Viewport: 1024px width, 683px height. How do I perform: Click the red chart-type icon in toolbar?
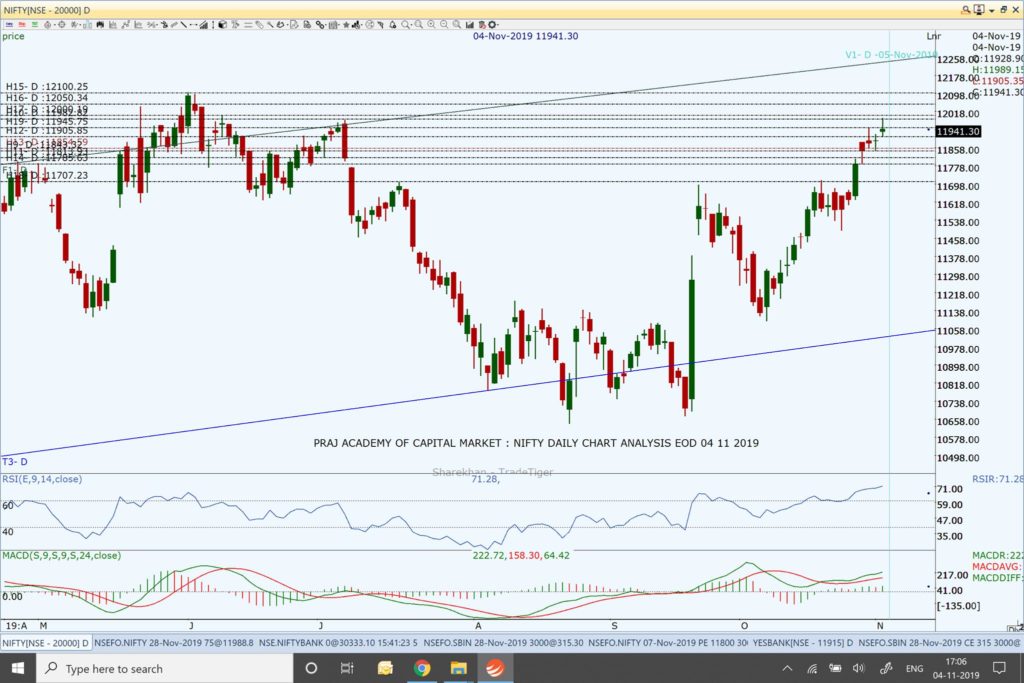pyautogui.click(x=22, y=25)
